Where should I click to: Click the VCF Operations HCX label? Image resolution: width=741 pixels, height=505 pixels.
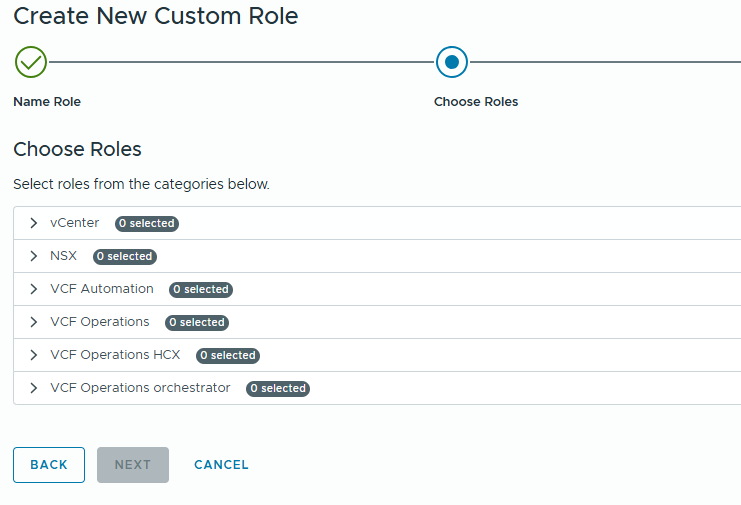pos(115,355)
